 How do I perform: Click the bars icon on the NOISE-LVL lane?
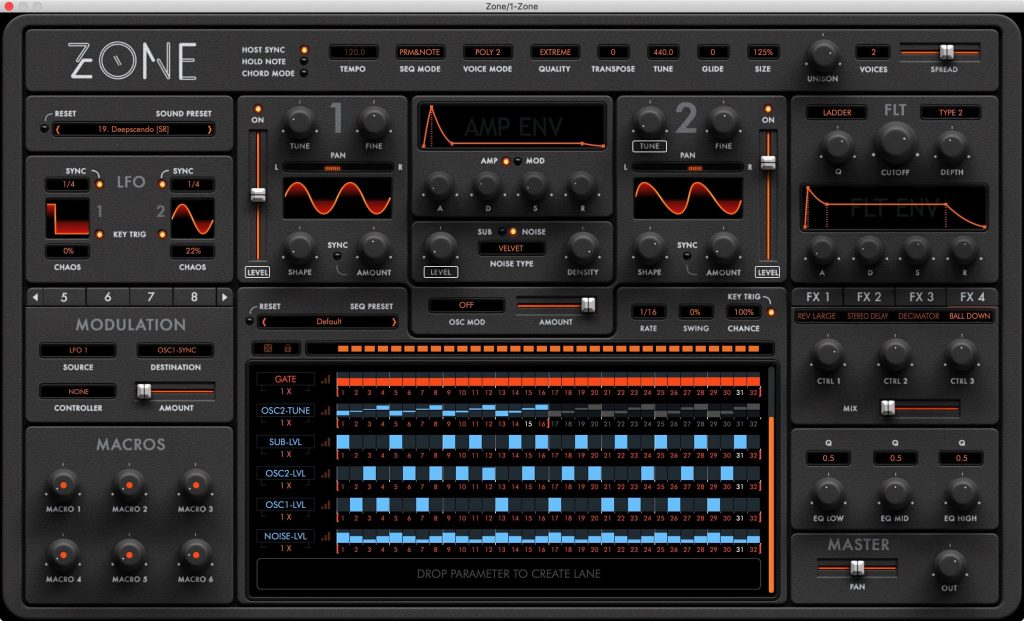[325, 536]
